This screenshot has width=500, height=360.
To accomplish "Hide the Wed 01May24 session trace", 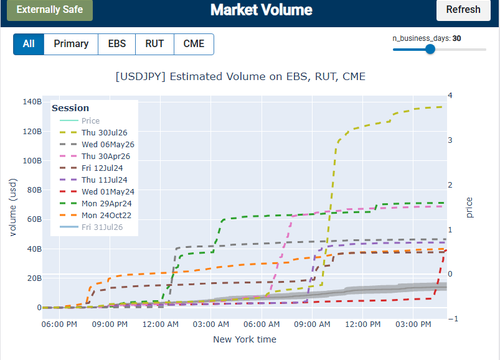I will [x=97, y=192].
